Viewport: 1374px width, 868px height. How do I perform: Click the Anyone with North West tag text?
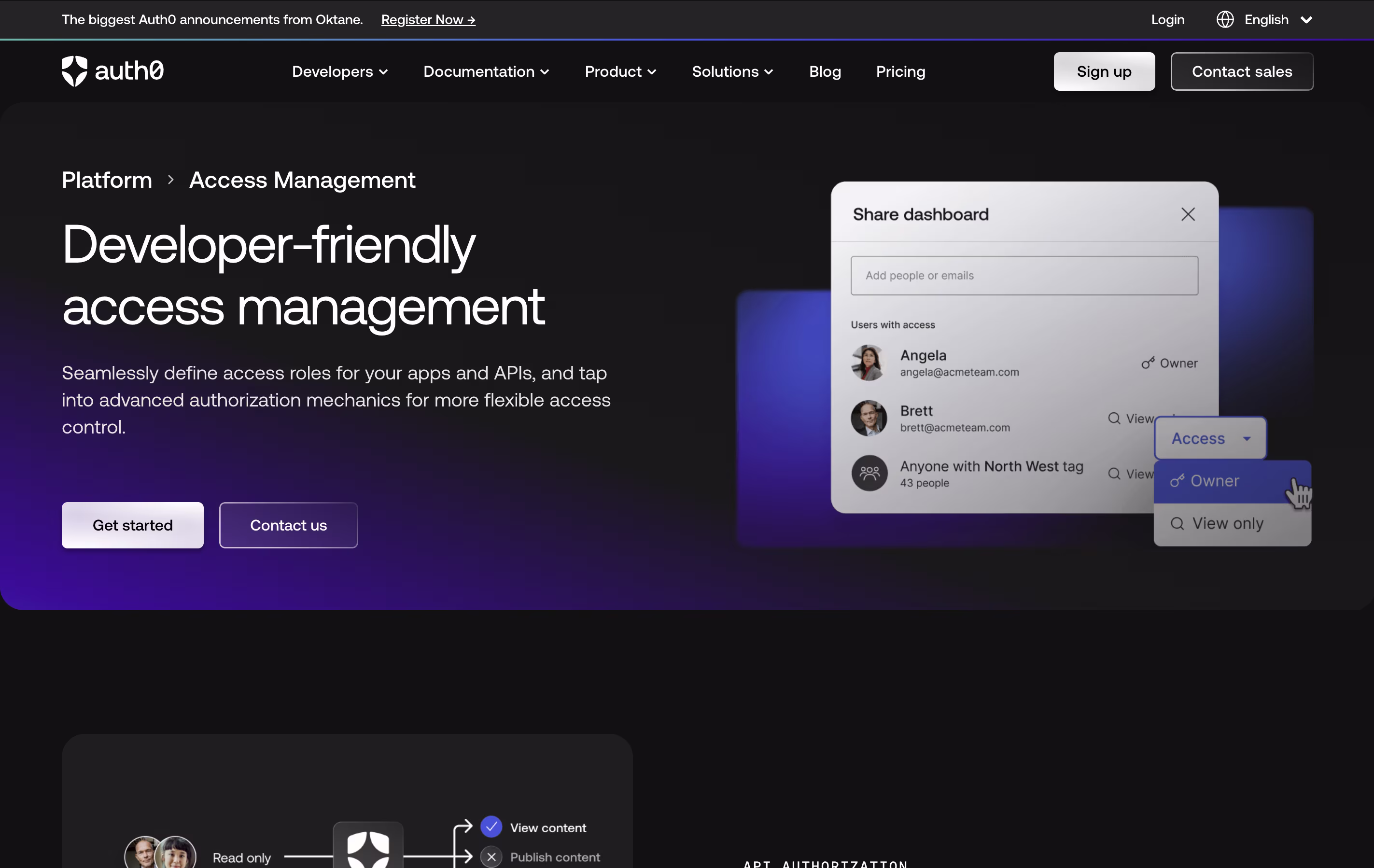[992, 466]
